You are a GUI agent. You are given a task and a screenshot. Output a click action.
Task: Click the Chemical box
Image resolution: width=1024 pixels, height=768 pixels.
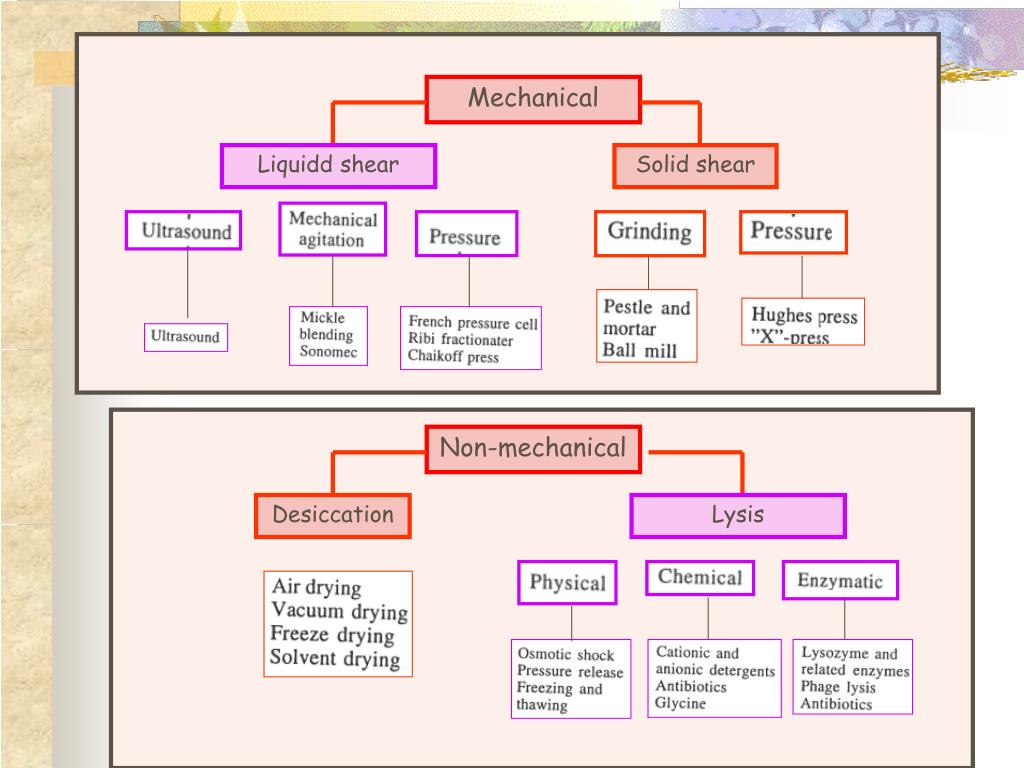700,578
